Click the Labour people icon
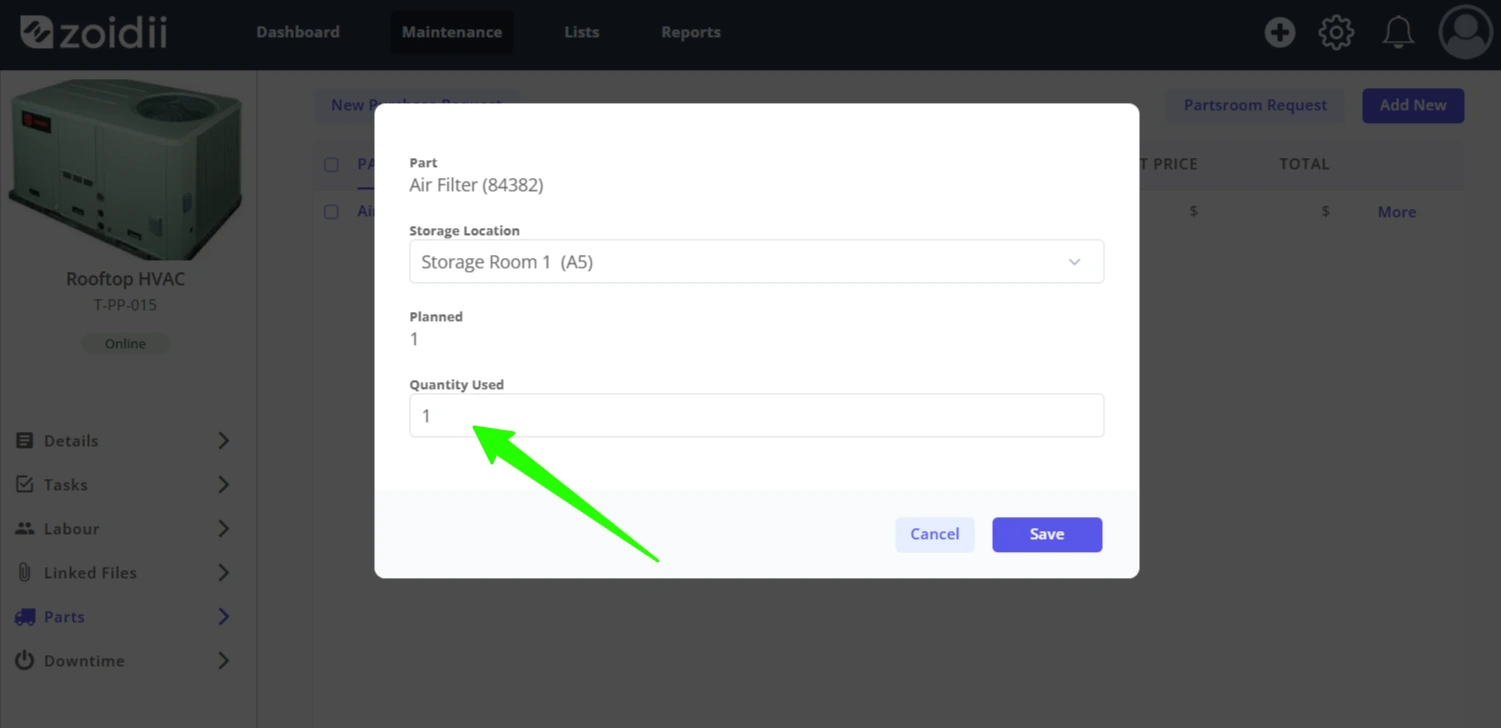The image size is (1501, 728). [x=25, y=529]
